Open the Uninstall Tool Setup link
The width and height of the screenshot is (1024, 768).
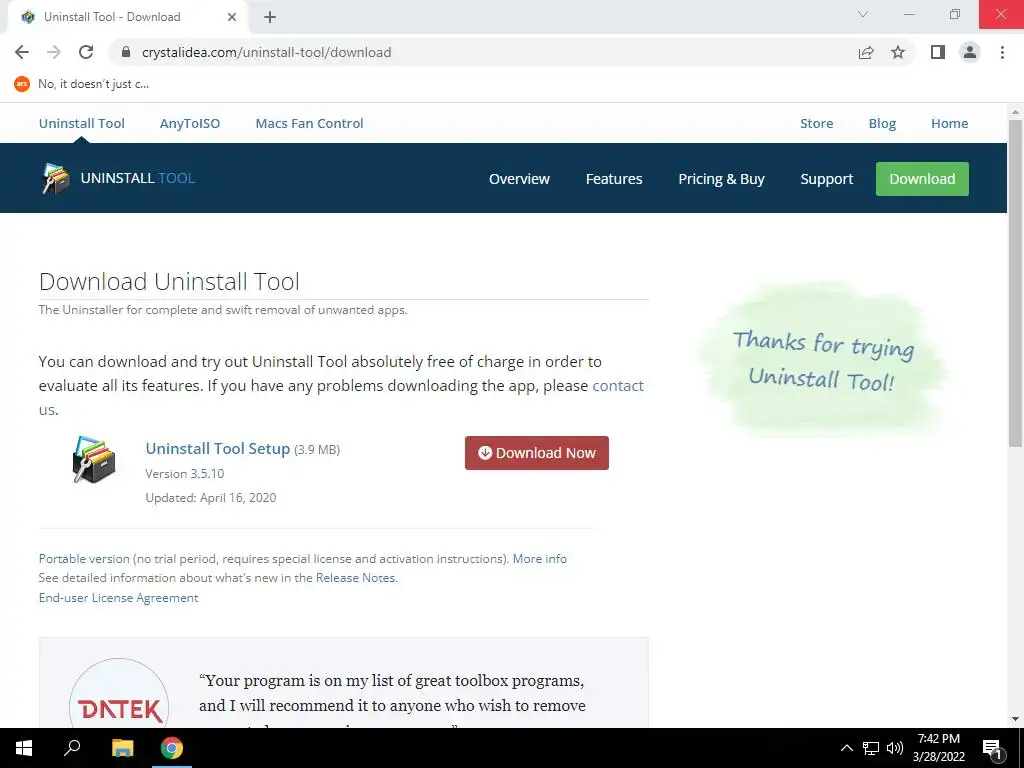click(217, 449)
